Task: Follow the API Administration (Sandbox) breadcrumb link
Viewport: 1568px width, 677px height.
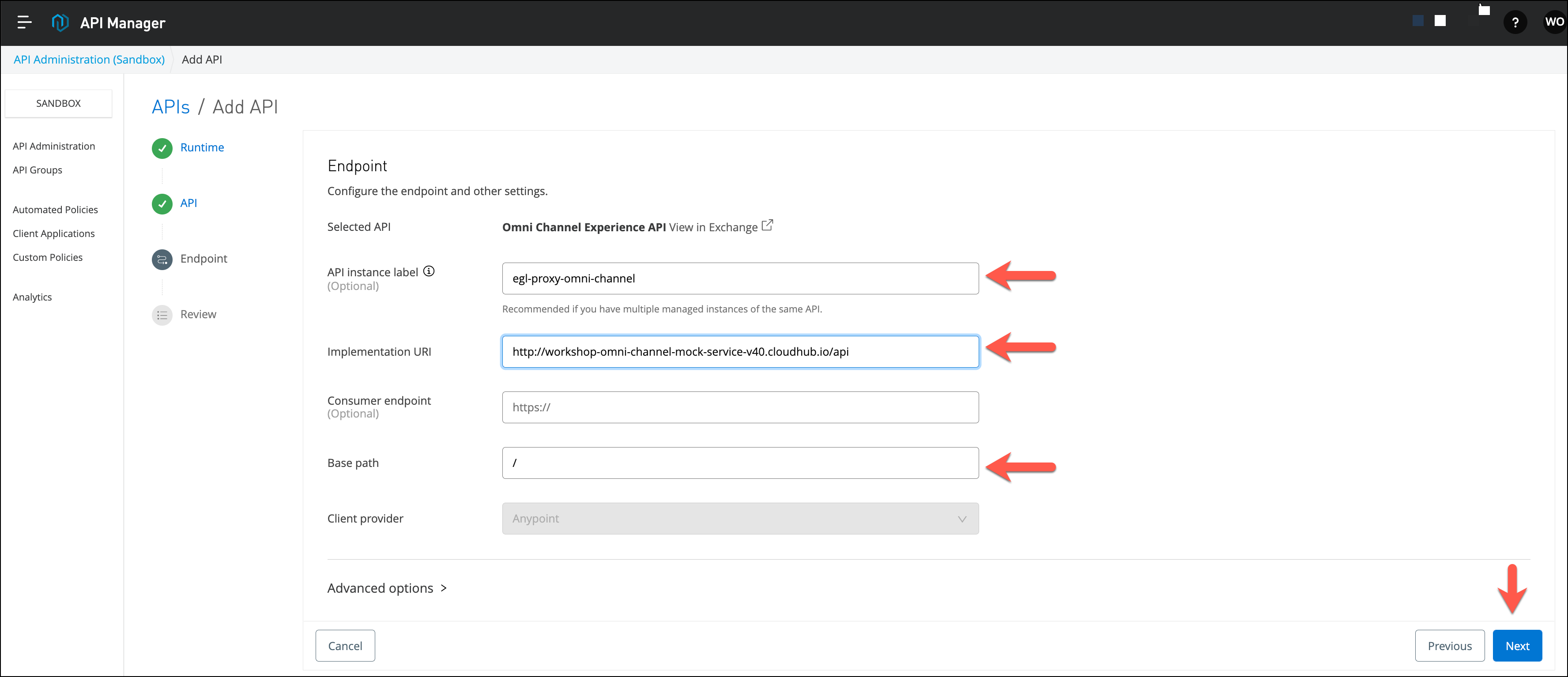Action: 89,60
